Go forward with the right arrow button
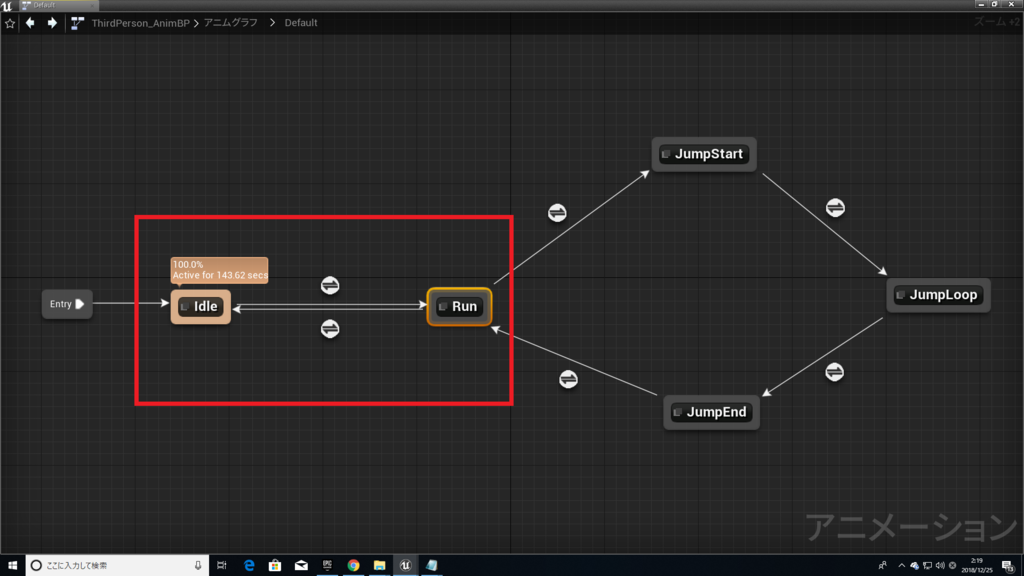The width and height of the screenshot is (1024, 576). click(52, 23)
